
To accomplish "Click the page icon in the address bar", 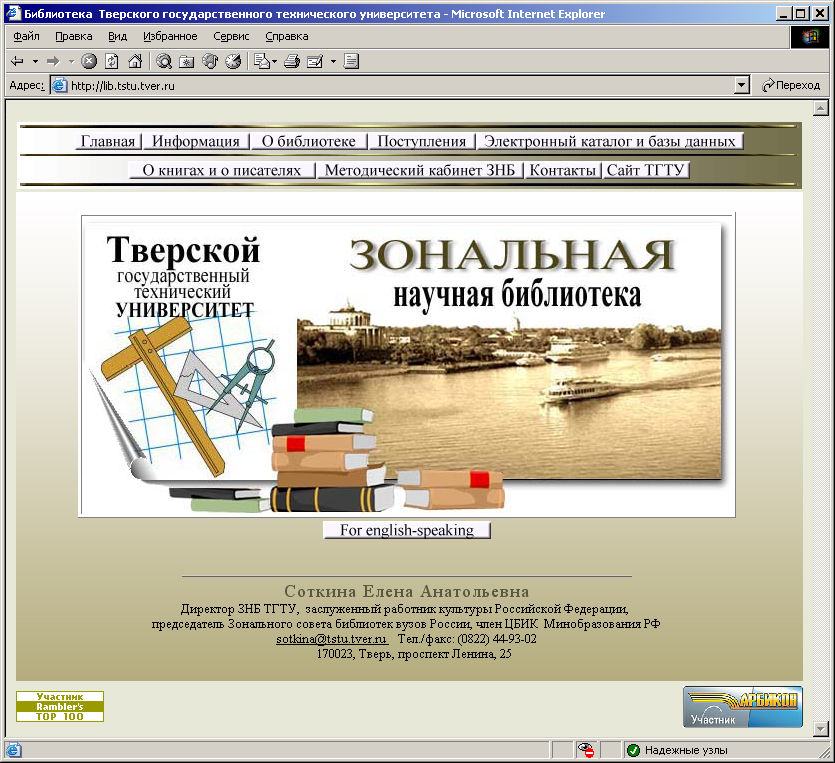I will click(59, 85).
